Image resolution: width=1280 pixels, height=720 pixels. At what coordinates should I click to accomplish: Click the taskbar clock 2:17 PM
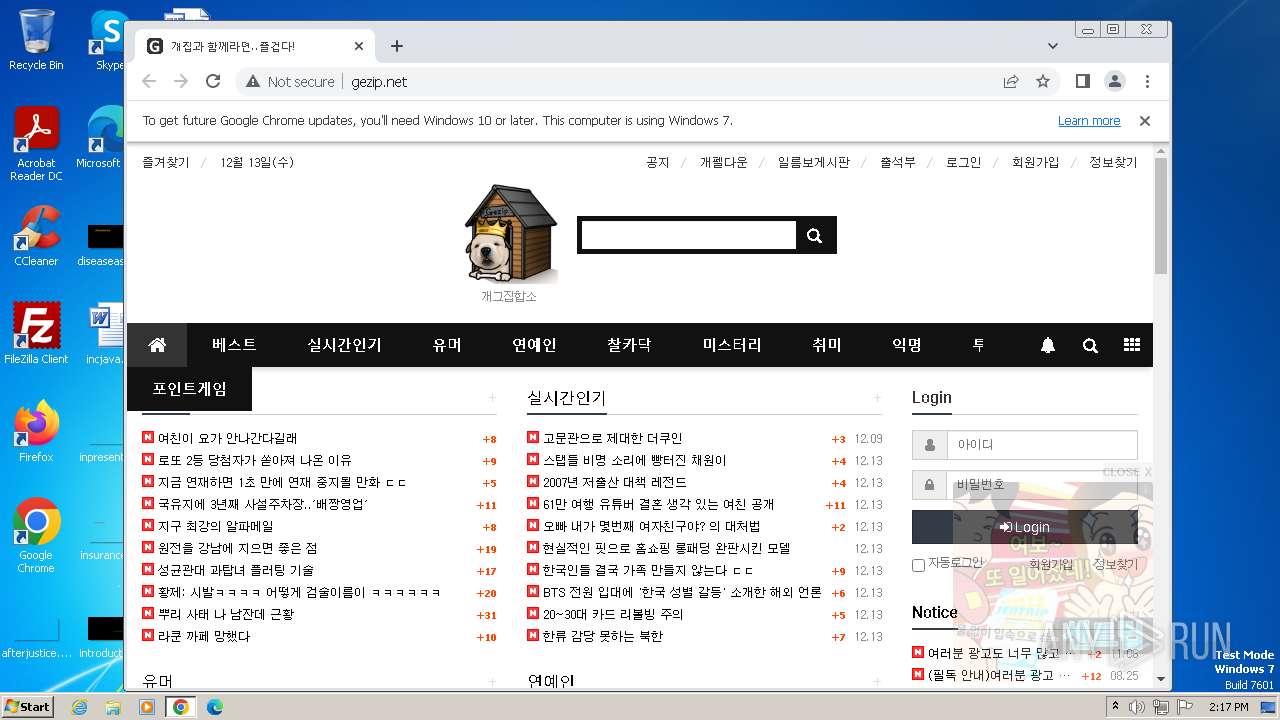1227,707
